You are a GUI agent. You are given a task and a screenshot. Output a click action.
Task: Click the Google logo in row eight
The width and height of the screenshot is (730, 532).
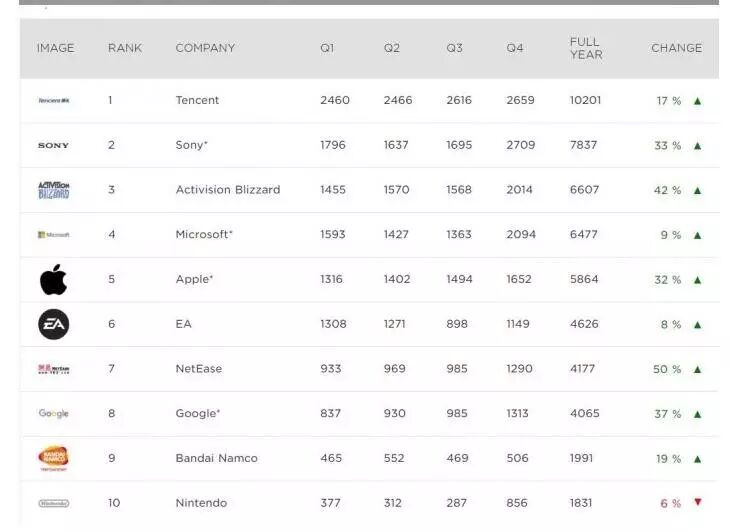coord(54,413)
